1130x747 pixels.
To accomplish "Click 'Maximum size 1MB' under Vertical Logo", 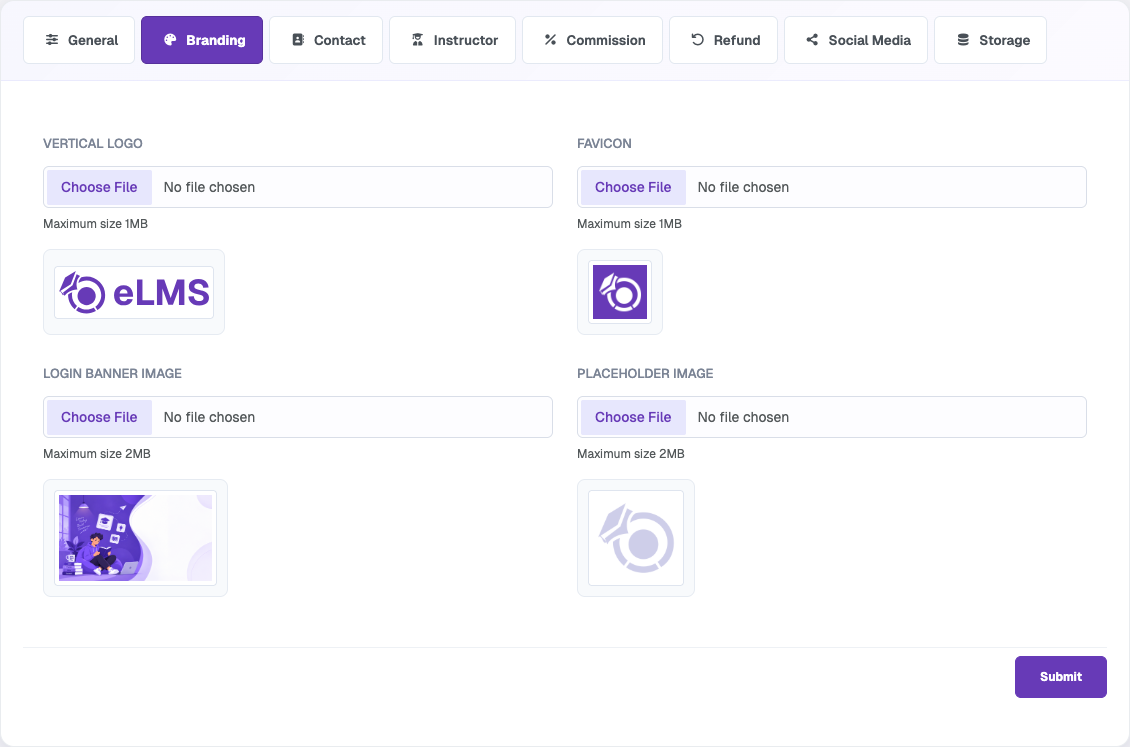I will point(95,224).
